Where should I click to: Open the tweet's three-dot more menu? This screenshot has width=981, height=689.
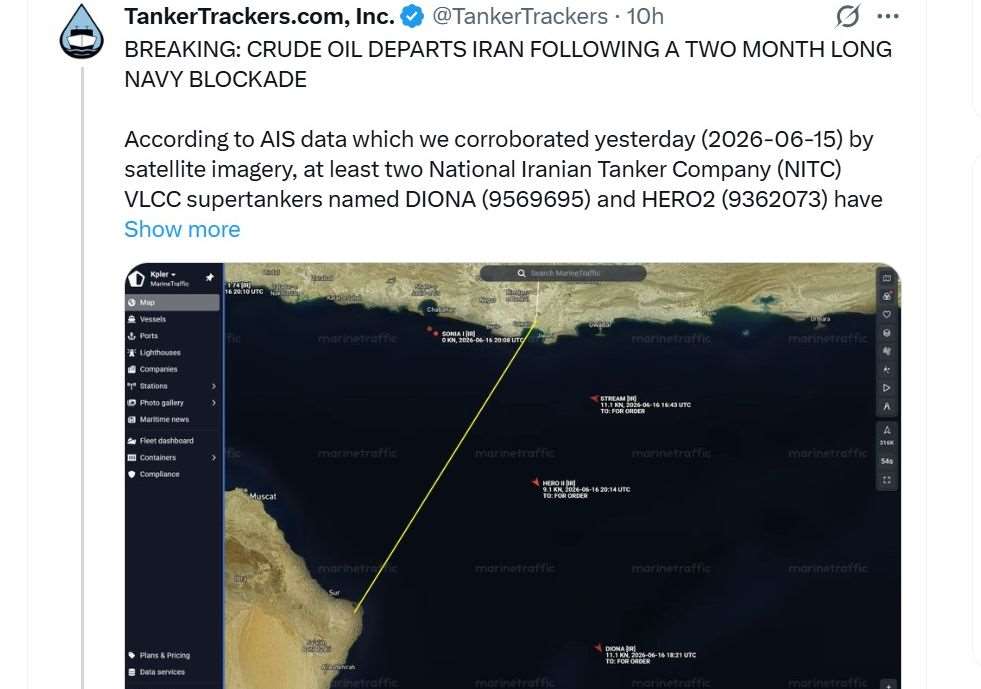[x=888, y=16]
